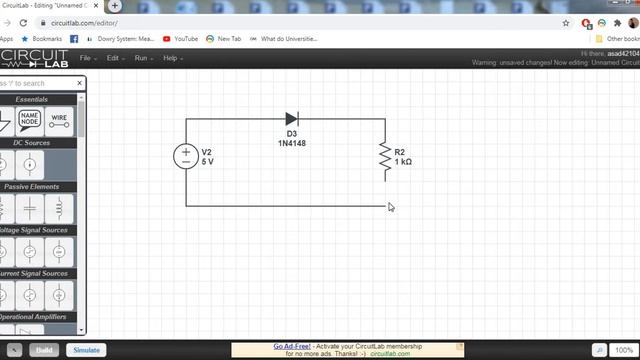Click the 1 kΩ value label
640x360 pixels.
click(403, 162)
